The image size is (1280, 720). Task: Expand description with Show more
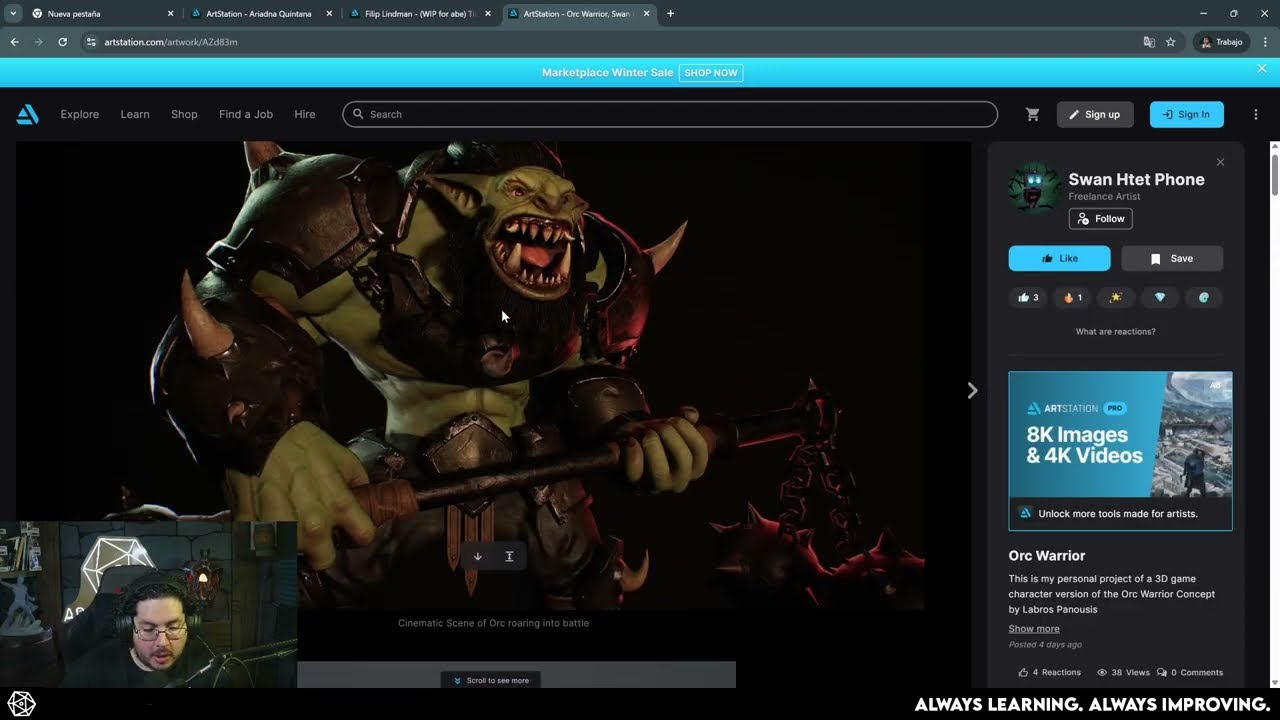tap(1034, 629)
